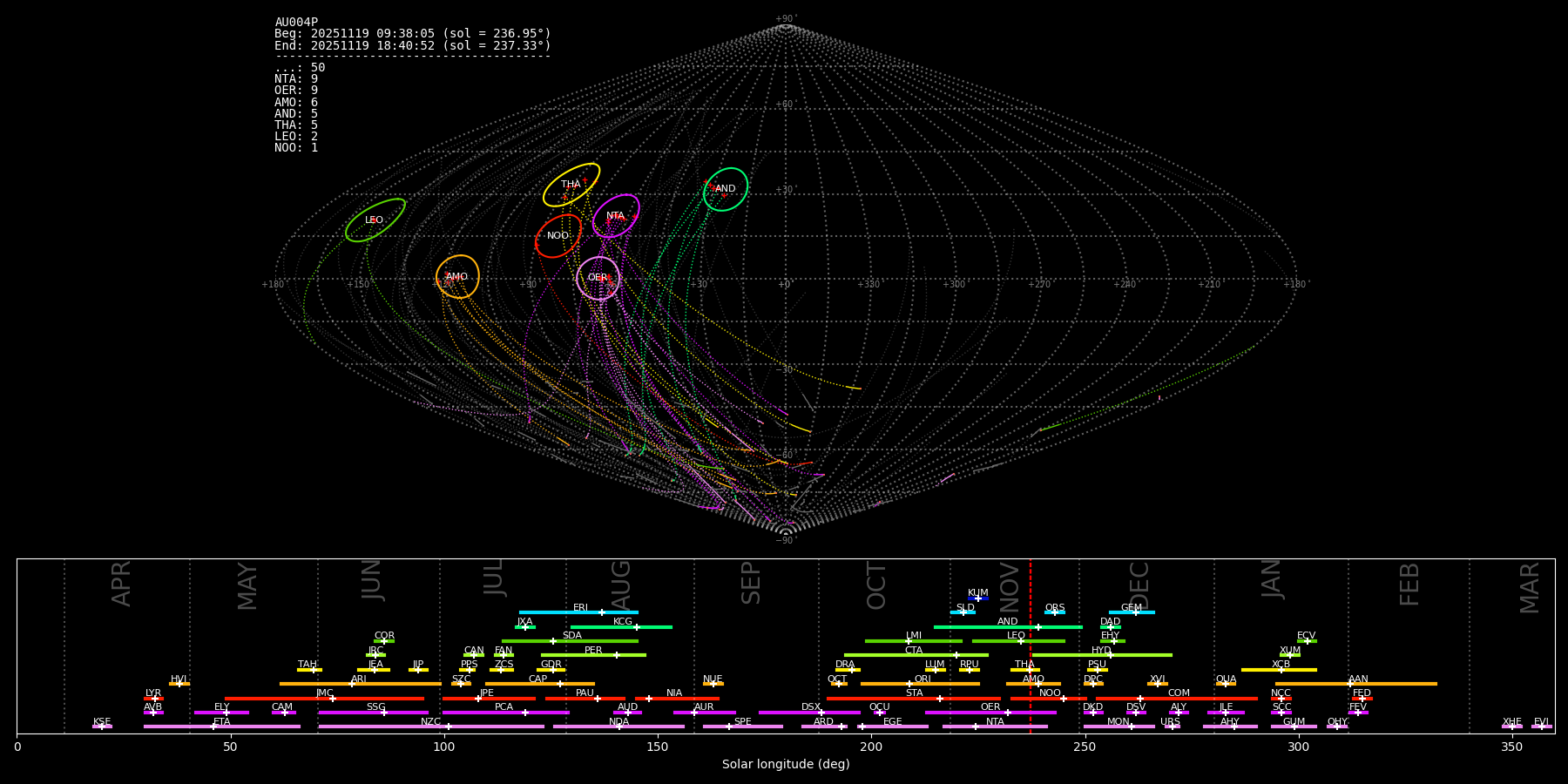Click the '250' tick on the solar longitude axis

[x=1085, y=747]
